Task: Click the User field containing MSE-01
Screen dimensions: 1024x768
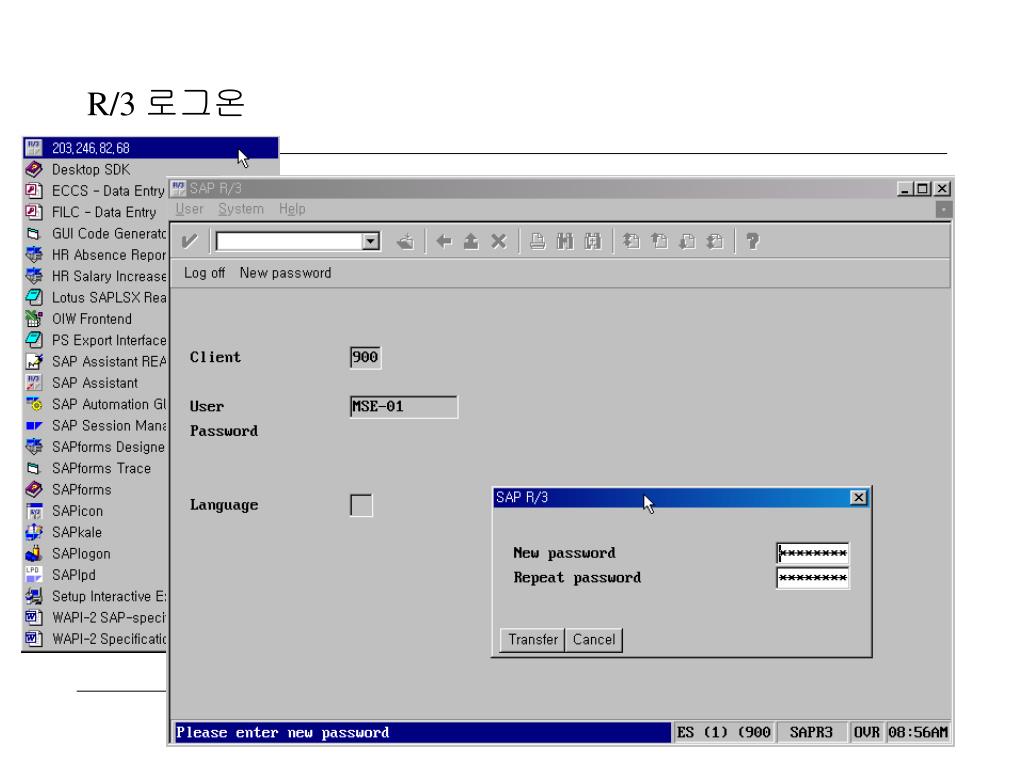Action: pos(404,406)
